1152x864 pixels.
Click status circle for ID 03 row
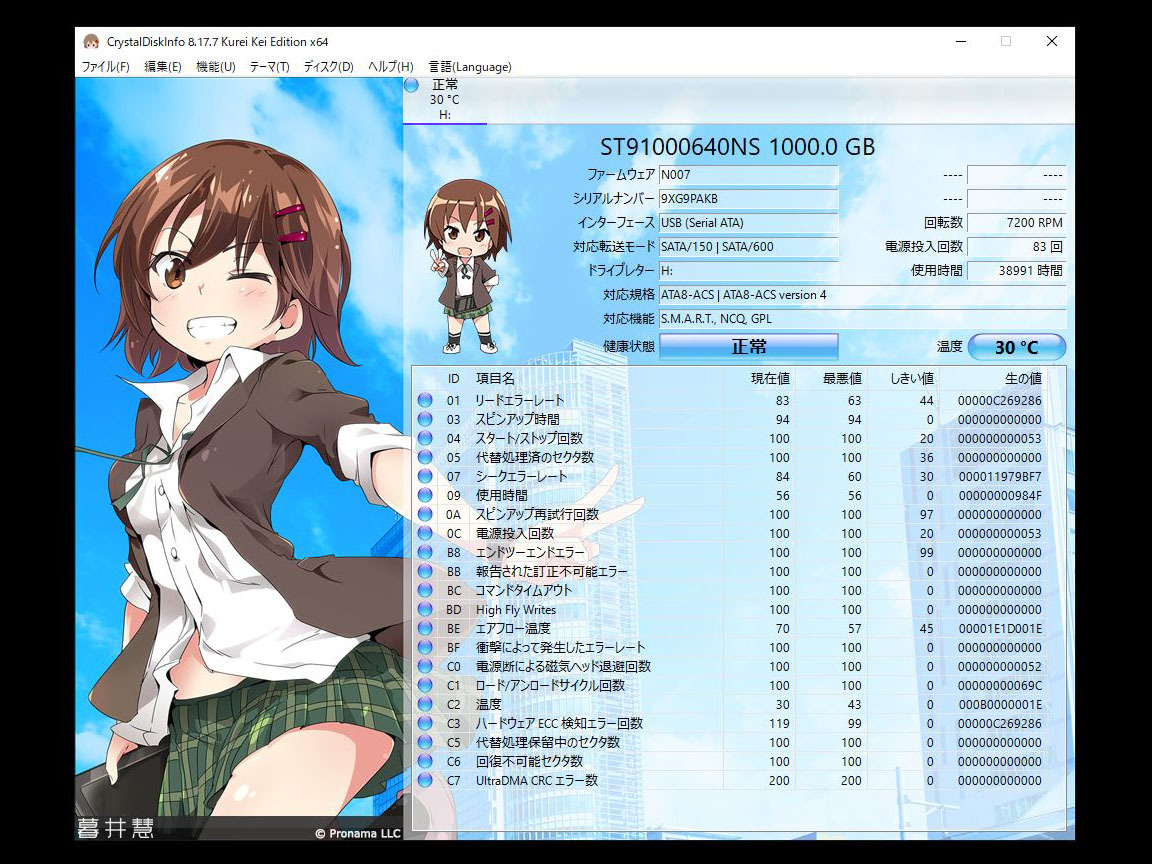coord(425,420)
